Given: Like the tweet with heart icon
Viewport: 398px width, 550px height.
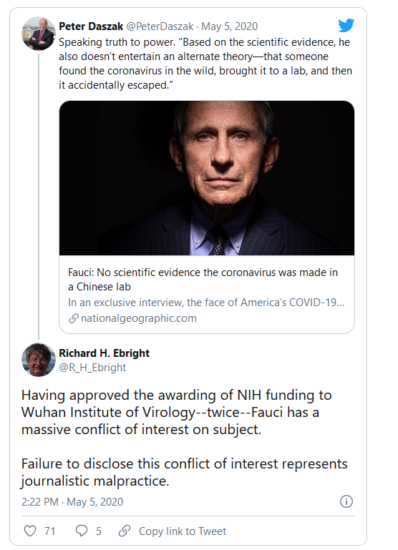Looking at the screenshot, I should (30, 531).
